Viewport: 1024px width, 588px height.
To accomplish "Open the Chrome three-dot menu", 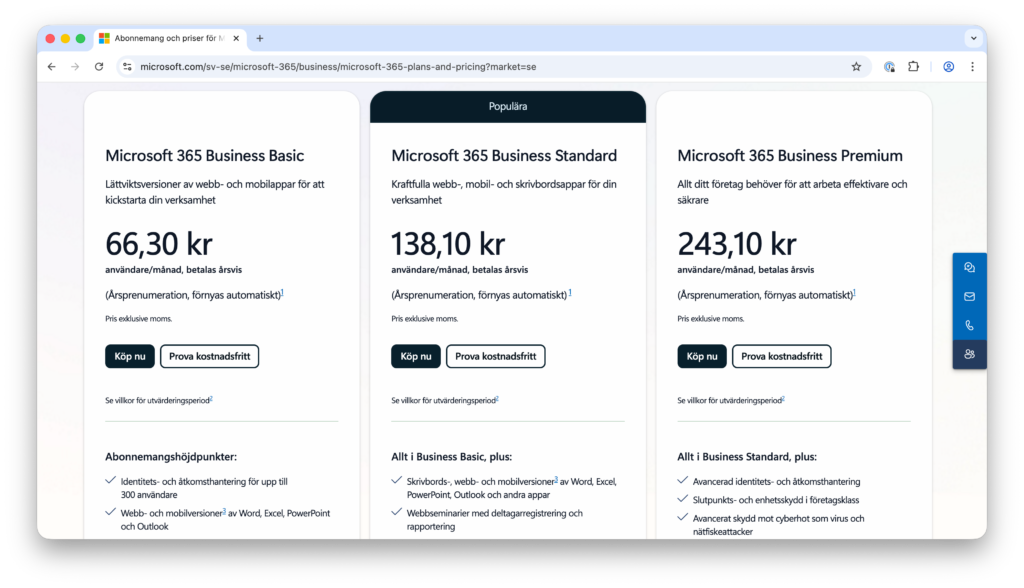I will pyautogui.click(x=972, y=67).
